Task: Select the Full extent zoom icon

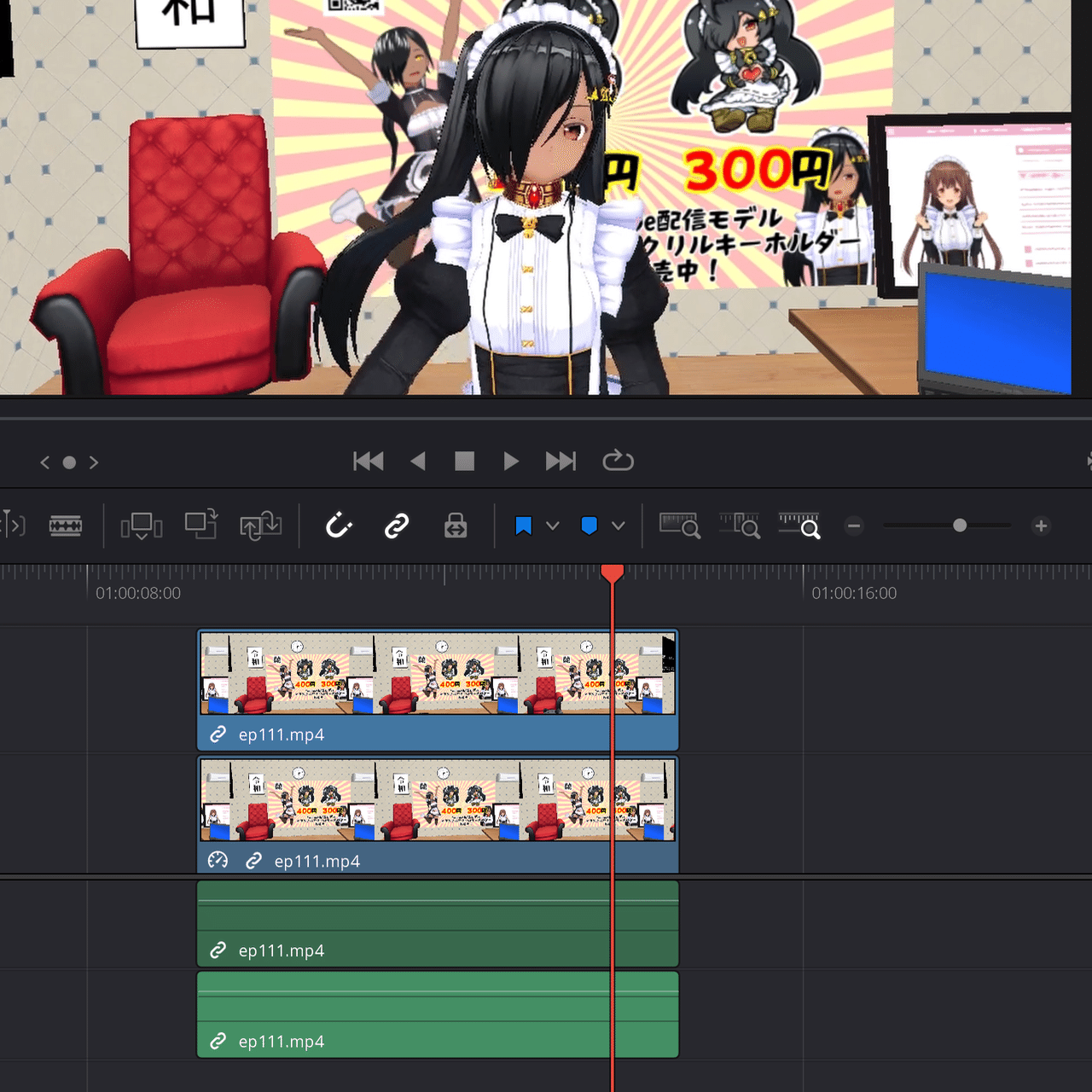Action: pos(680,526)
